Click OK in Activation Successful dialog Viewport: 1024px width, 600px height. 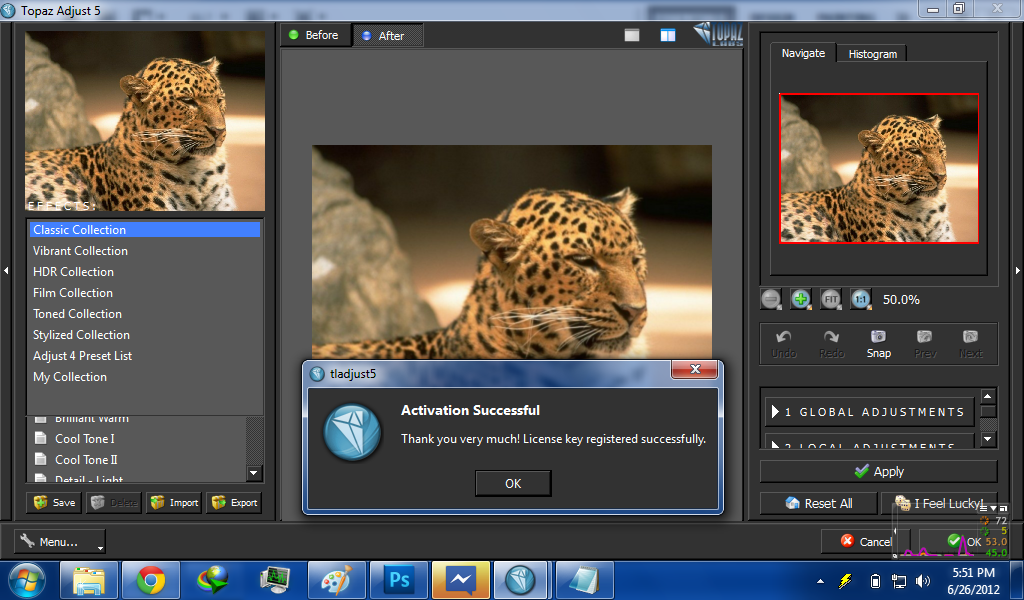coord(513,483)
